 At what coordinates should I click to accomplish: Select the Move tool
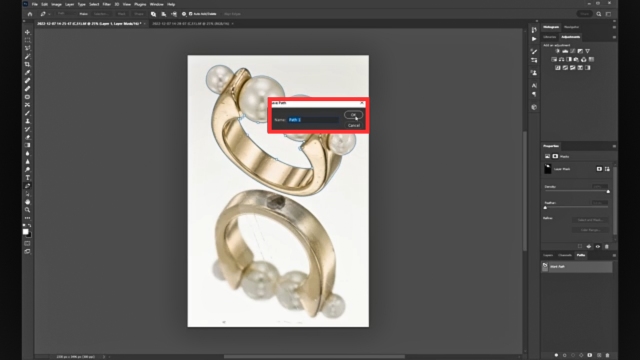[x=27, y=32]
